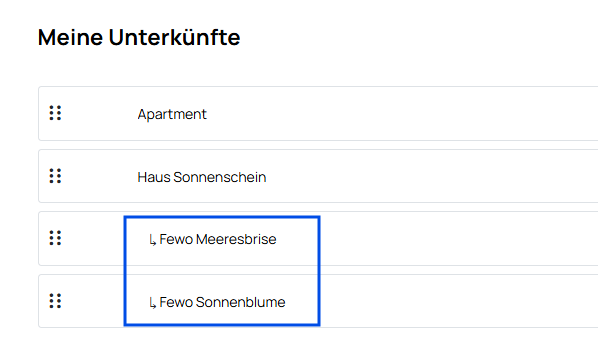This screenshot has width=598, height=363.
Task: Click gap between Sonnenblume handle and arrow
Action: click(x=93, y=301)
